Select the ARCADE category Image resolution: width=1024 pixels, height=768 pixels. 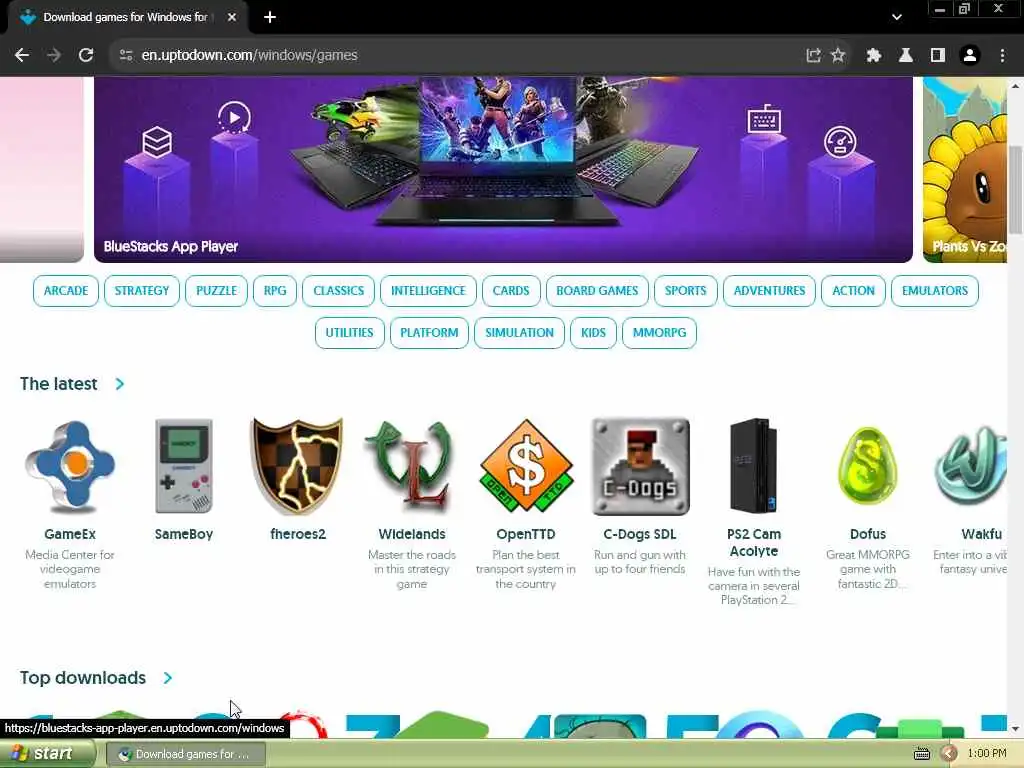point(65,291)
